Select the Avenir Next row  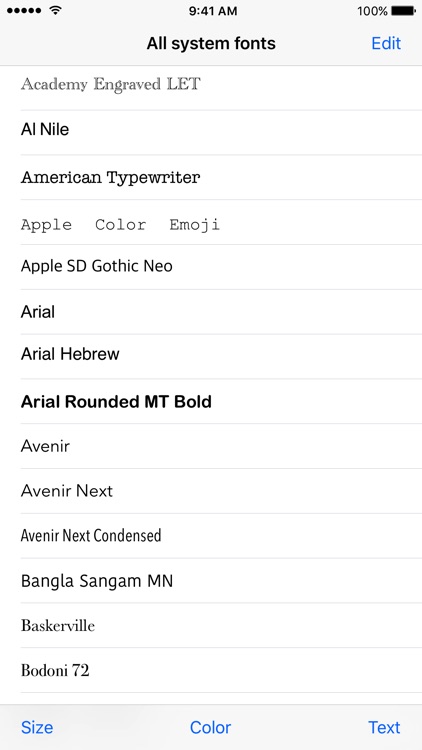(x=211, y=491)
